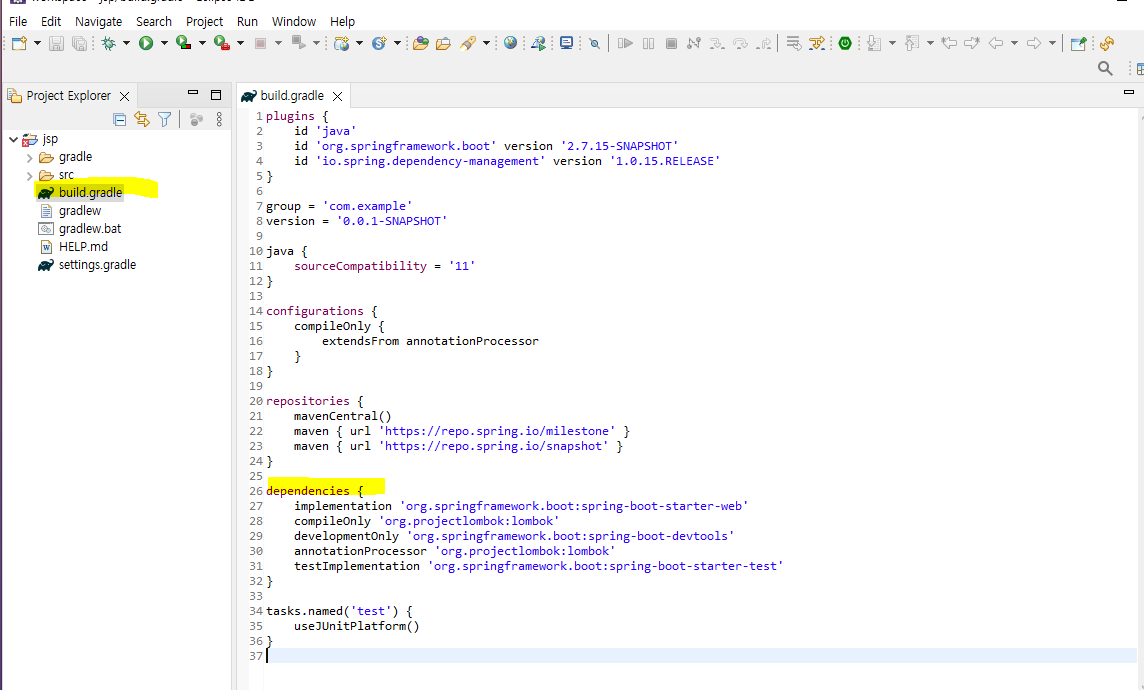Click the Terminate stop icon on right
The image size is (1144, 690).
point(671,44)
